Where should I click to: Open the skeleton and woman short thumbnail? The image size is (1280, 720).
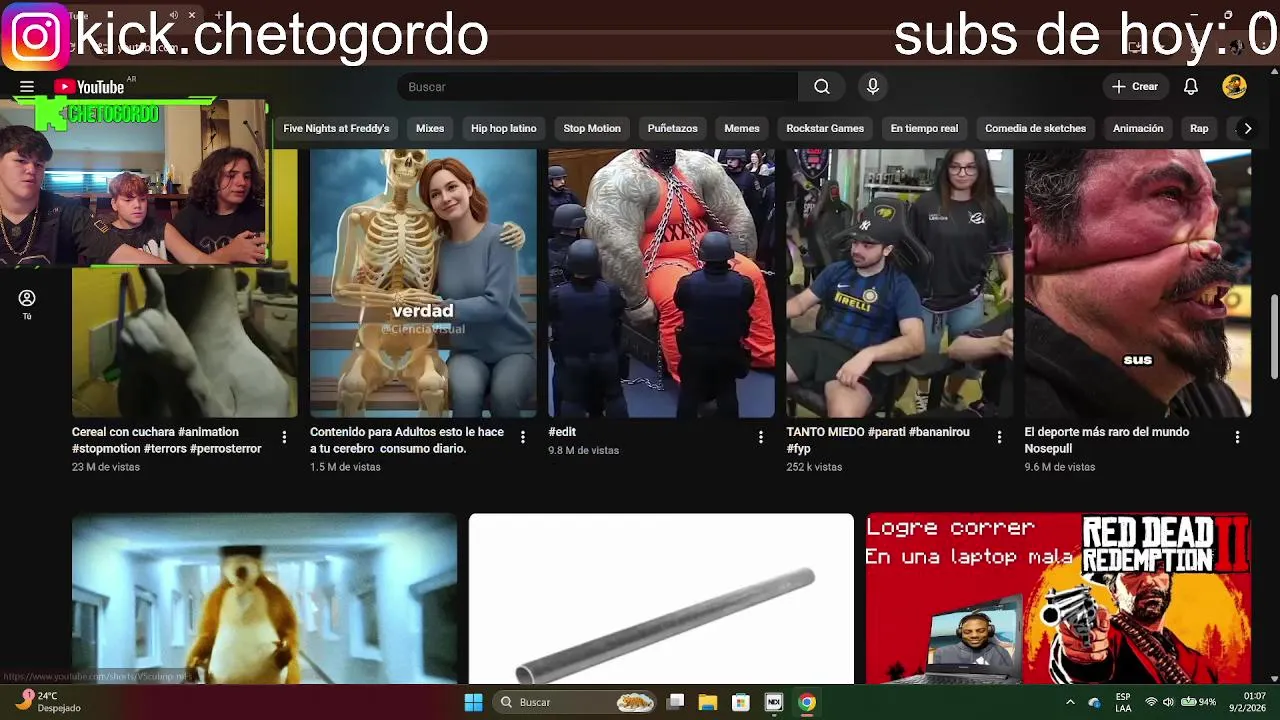tap(423, 283)
